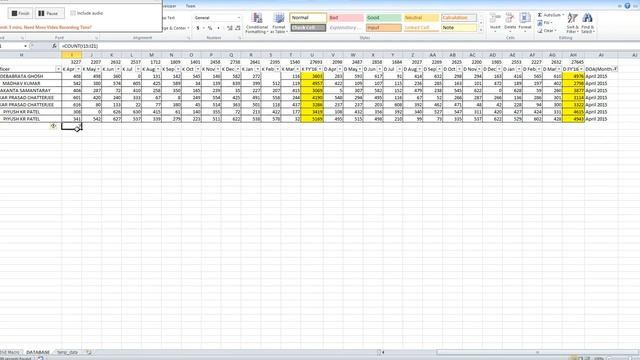Screen dimensions: 640x360
Task: Click the horizontal scrollbar thumb
Action: [537, 352]
